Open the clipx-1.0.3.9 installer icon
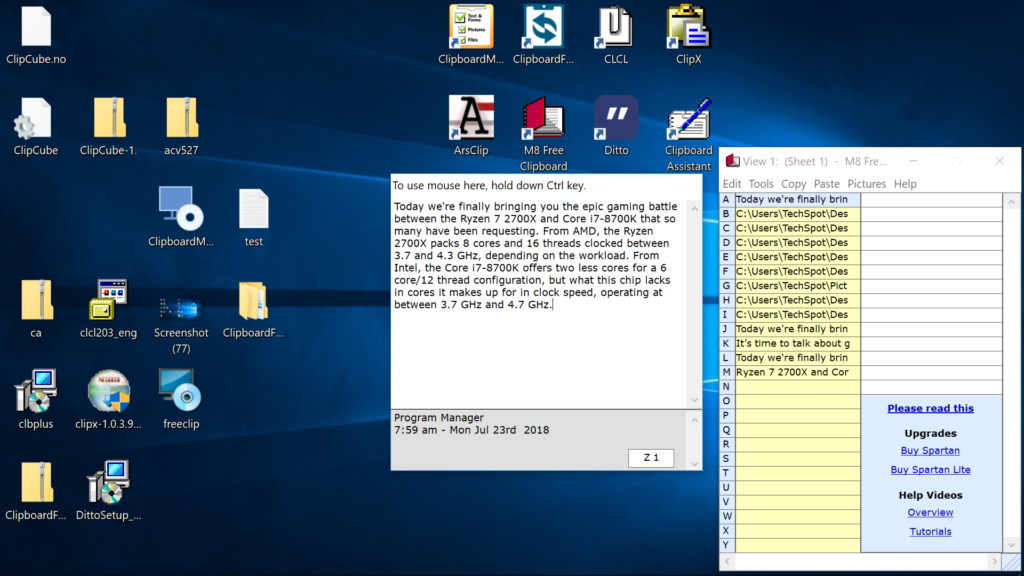 point(107,390)
